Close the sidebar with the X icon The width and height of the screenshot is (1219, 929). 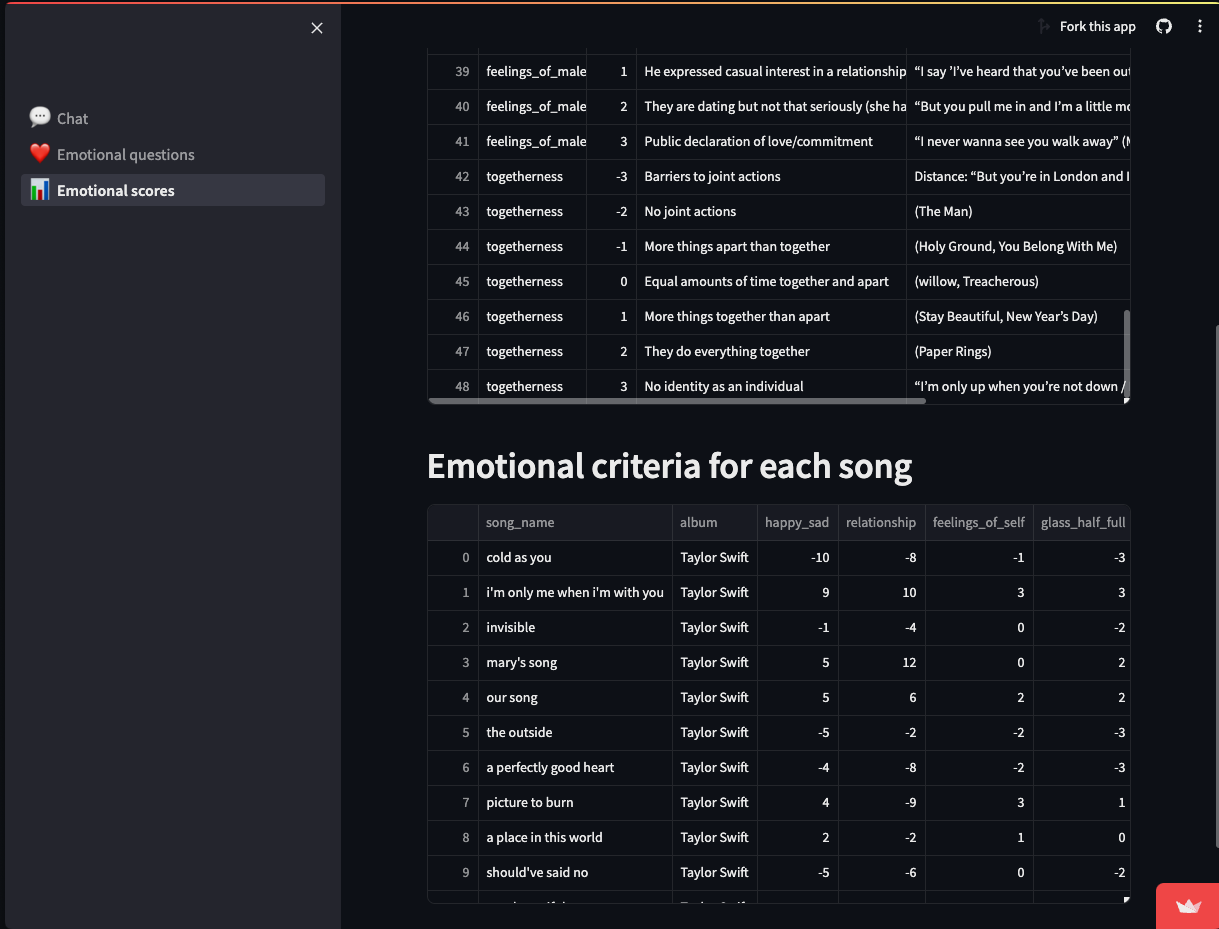(x=317, y=28)
